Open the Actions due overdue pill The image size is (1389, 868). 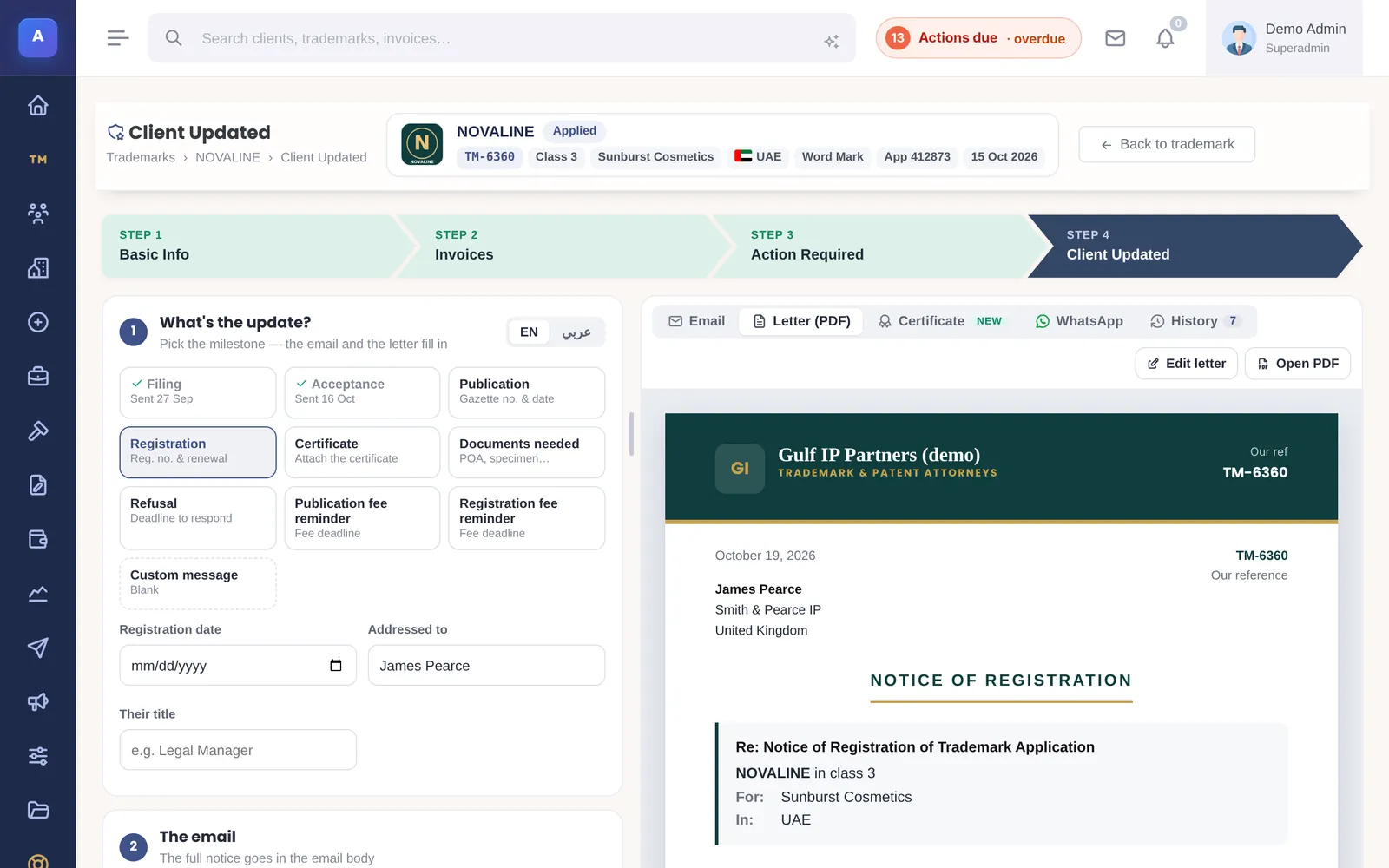click(978, 38)
